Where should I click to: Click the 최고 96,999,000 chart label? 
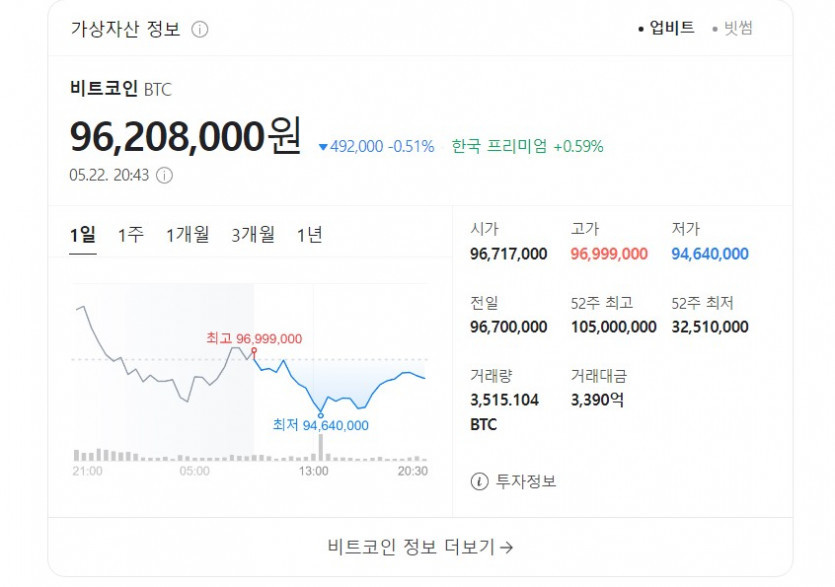[x=254, y=339]
